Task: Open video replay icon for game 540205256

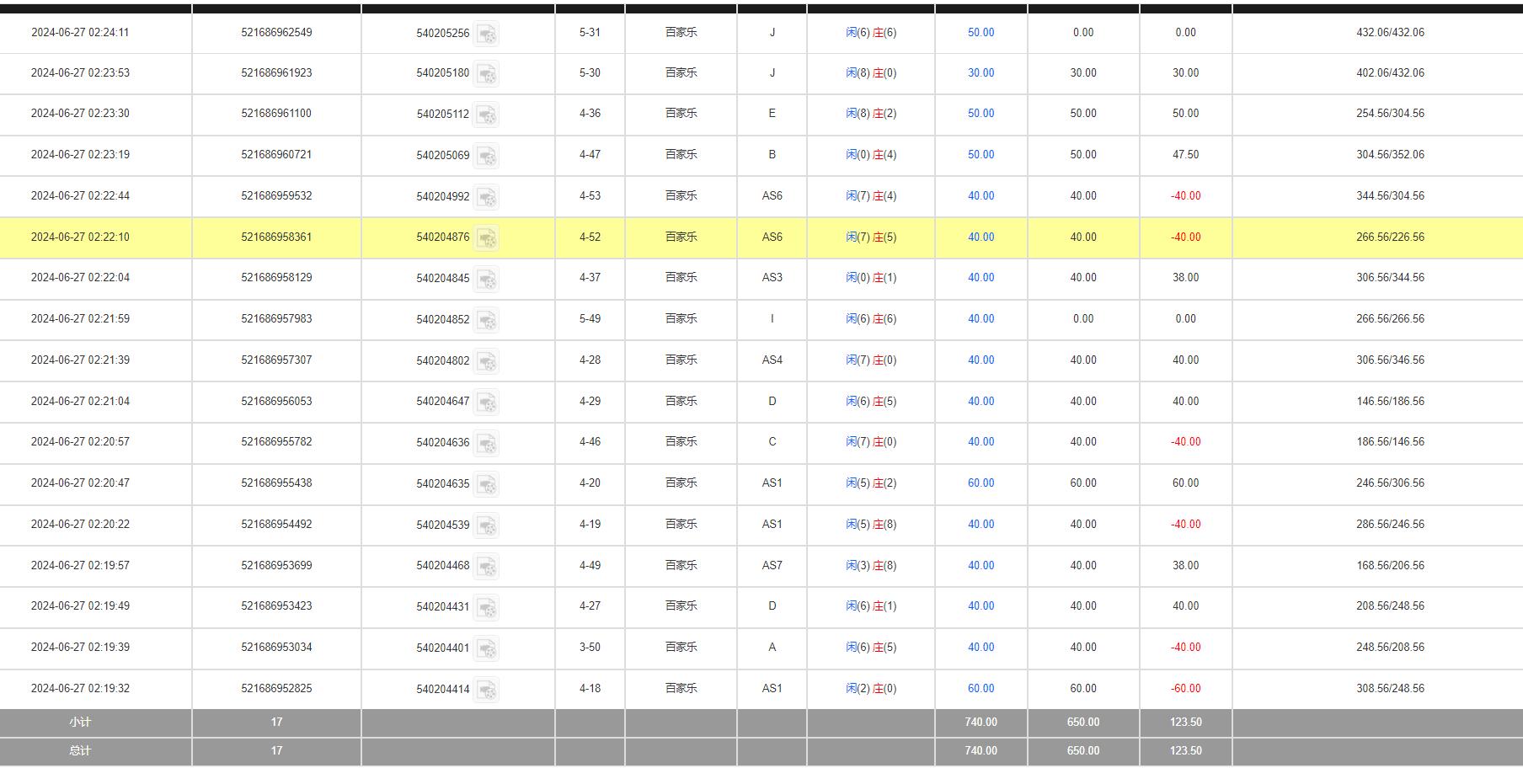Action: click(x=486, y=34)
